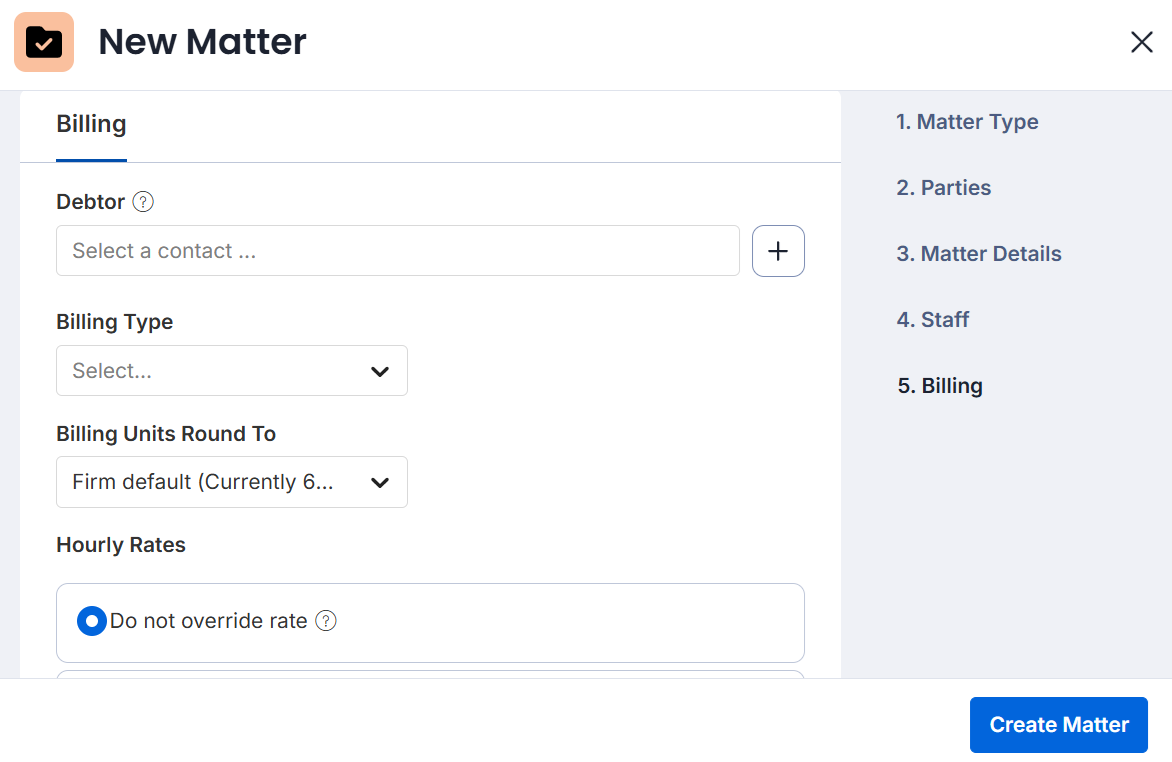The width and height of the screenshot is (1172, 762).
Task: Navigate to step 3 Matter Details
Action: (979, 254)
